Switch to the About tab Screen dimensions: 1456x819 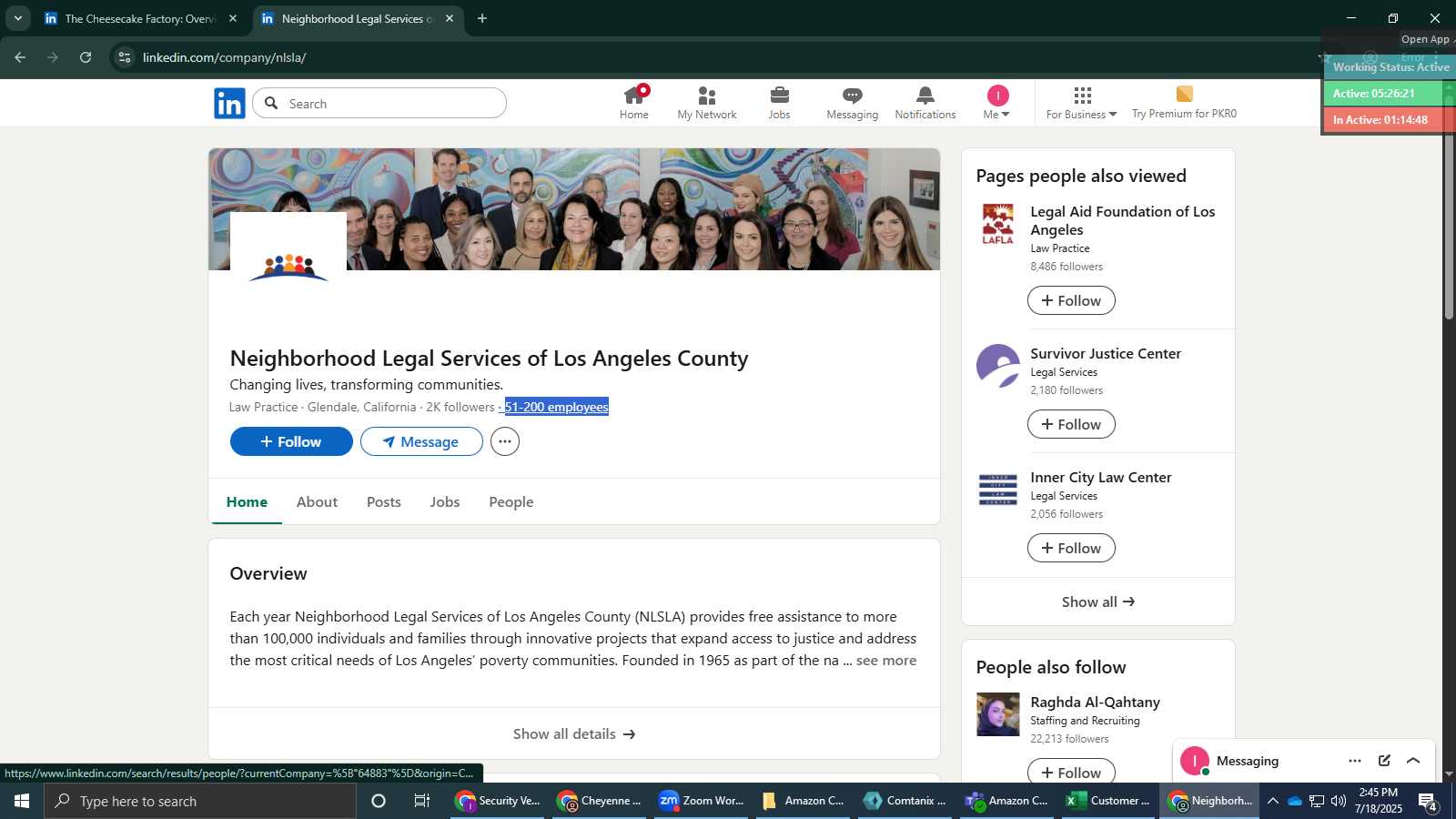click(317, 501)
